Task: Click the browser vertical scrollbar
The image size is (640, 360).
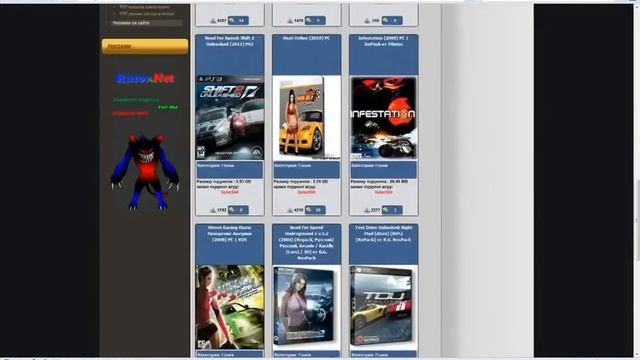Action: pyautogui.click(x=638, y=180)
